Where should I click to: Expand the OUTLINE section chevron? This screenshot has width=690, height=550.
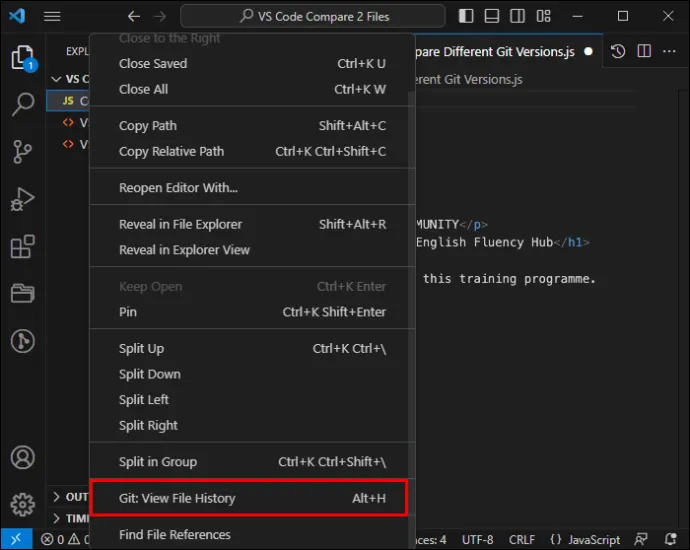[x=56, y=497]
